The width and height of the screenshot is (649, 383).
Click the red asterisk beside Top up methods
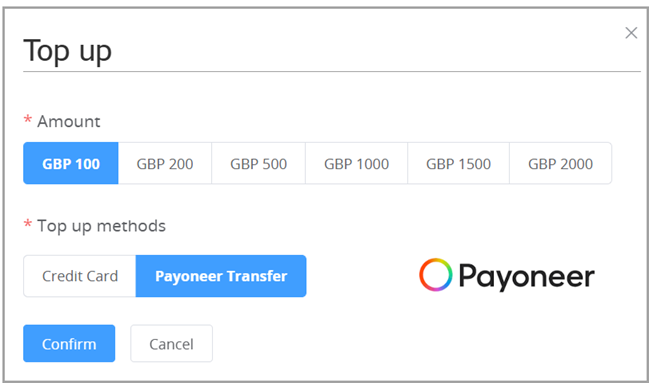point(28,224)
